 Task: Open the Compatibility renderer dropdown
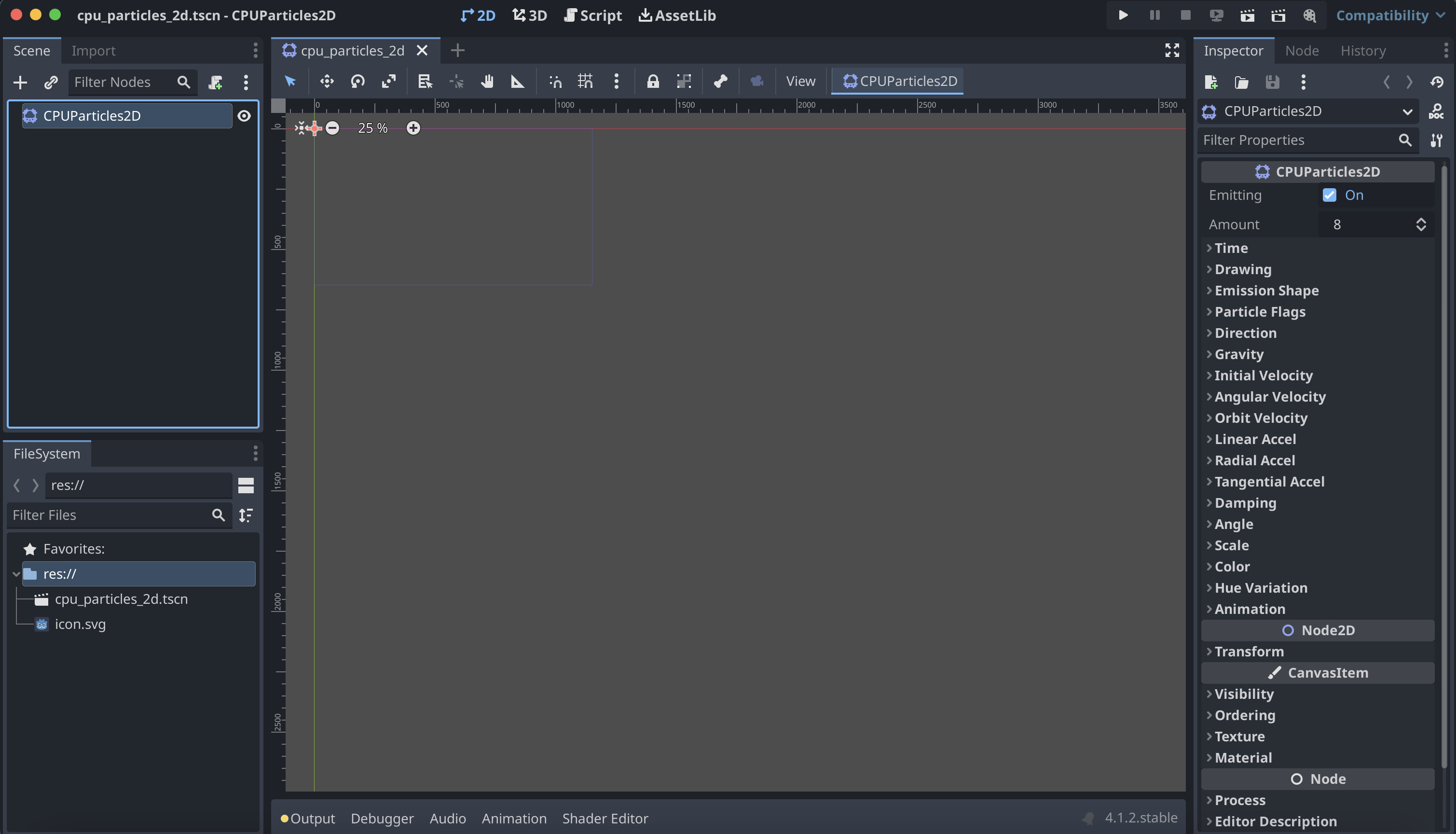click(1389, 15)
